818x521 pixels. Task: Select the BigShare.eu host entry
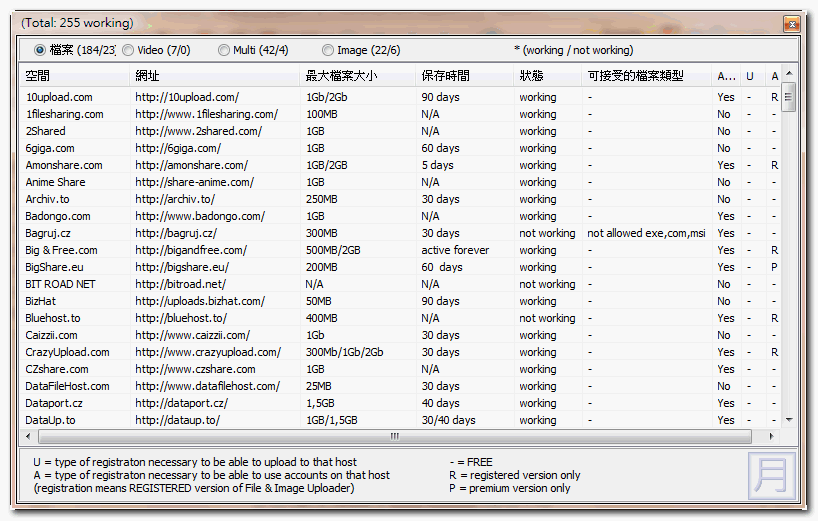[x=54, y=267]
